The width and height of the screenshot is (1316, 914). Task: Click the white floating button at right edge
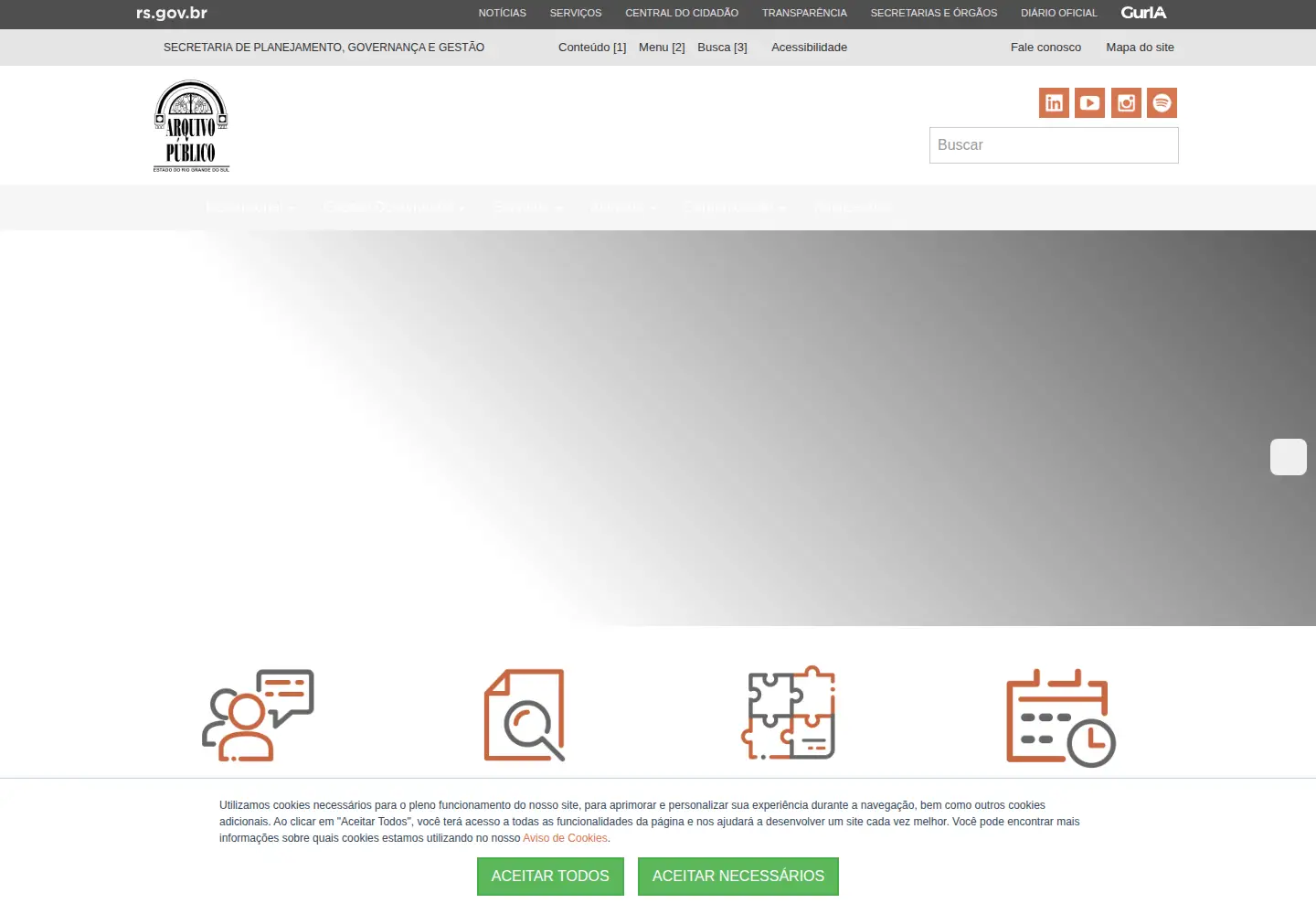tap(1289, 457)
